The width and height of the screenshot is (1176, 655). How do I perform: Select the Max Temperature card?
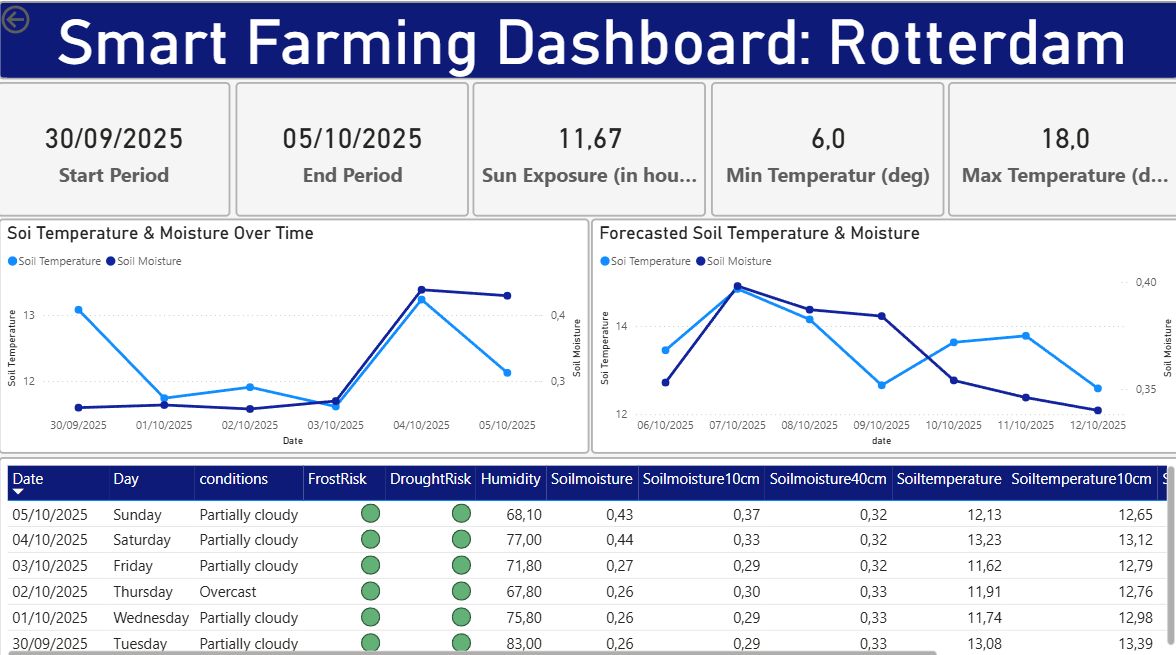point(1062,148)
